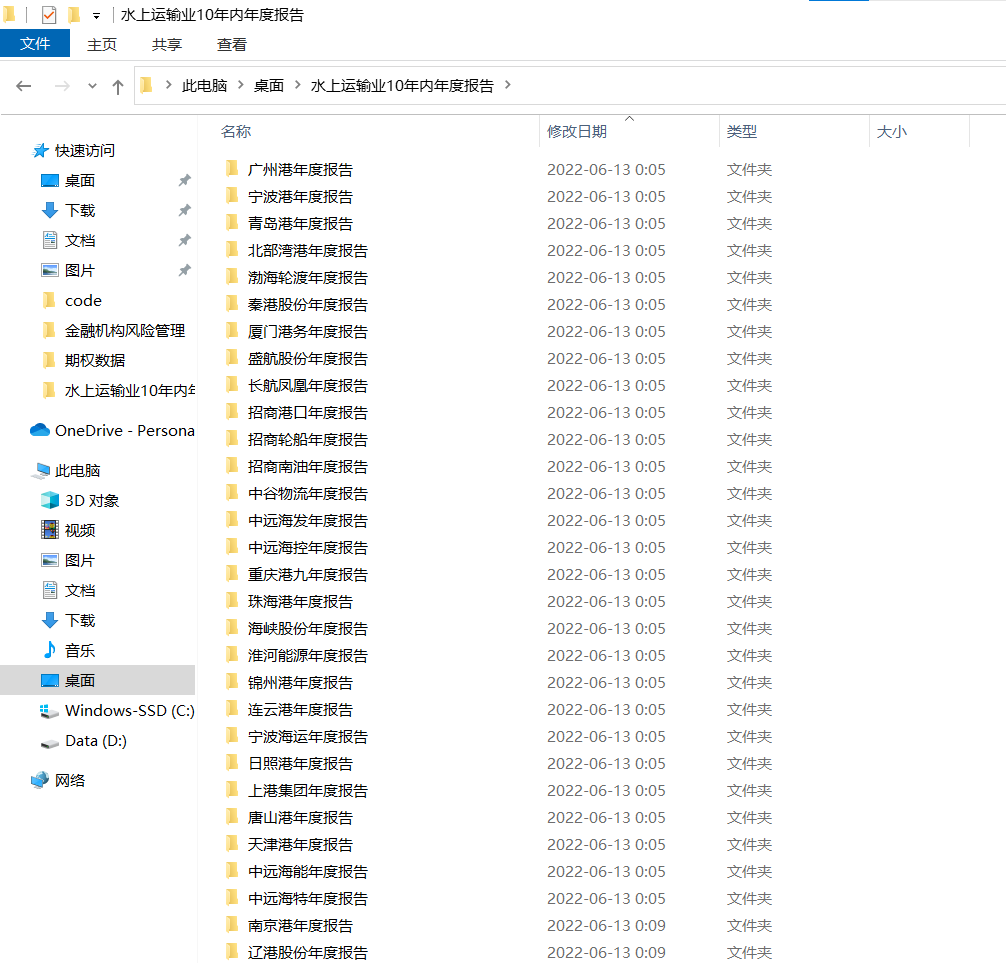Click the folder icon of 盛航股份年度报告
The height and width of the screenshot is (963, 1006).
tap(232, 358)
